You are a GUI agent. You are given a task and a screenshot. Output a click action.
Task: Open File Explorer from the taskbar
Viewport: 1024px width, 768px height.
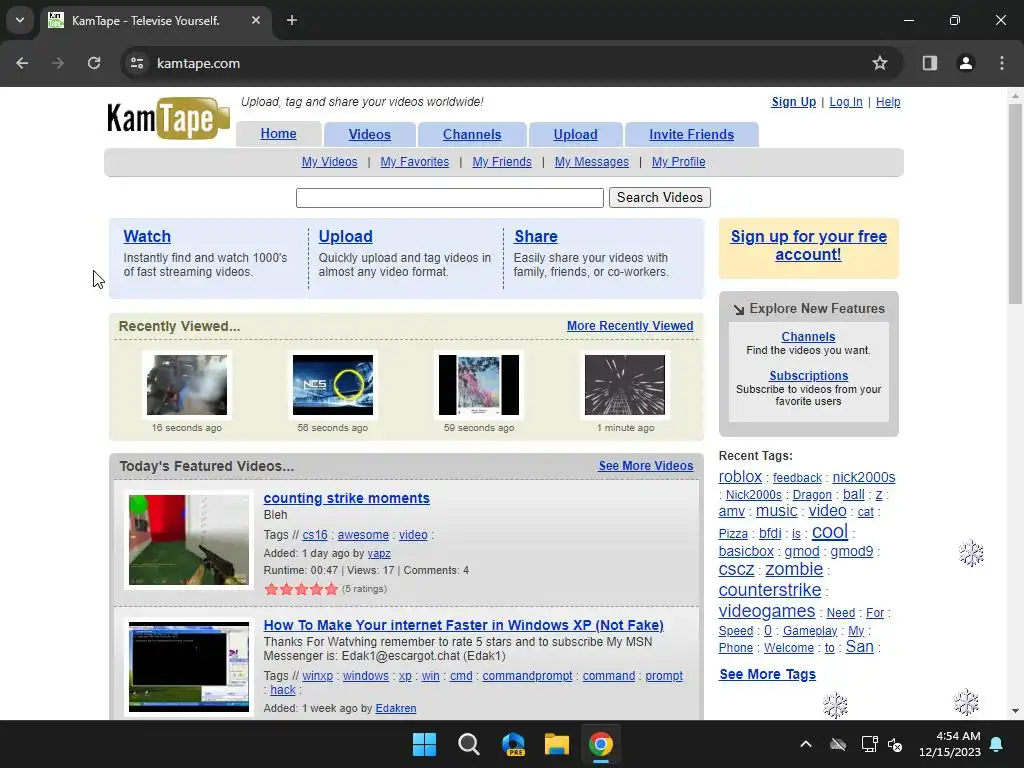pyautogui.click(x=557, y=744)
